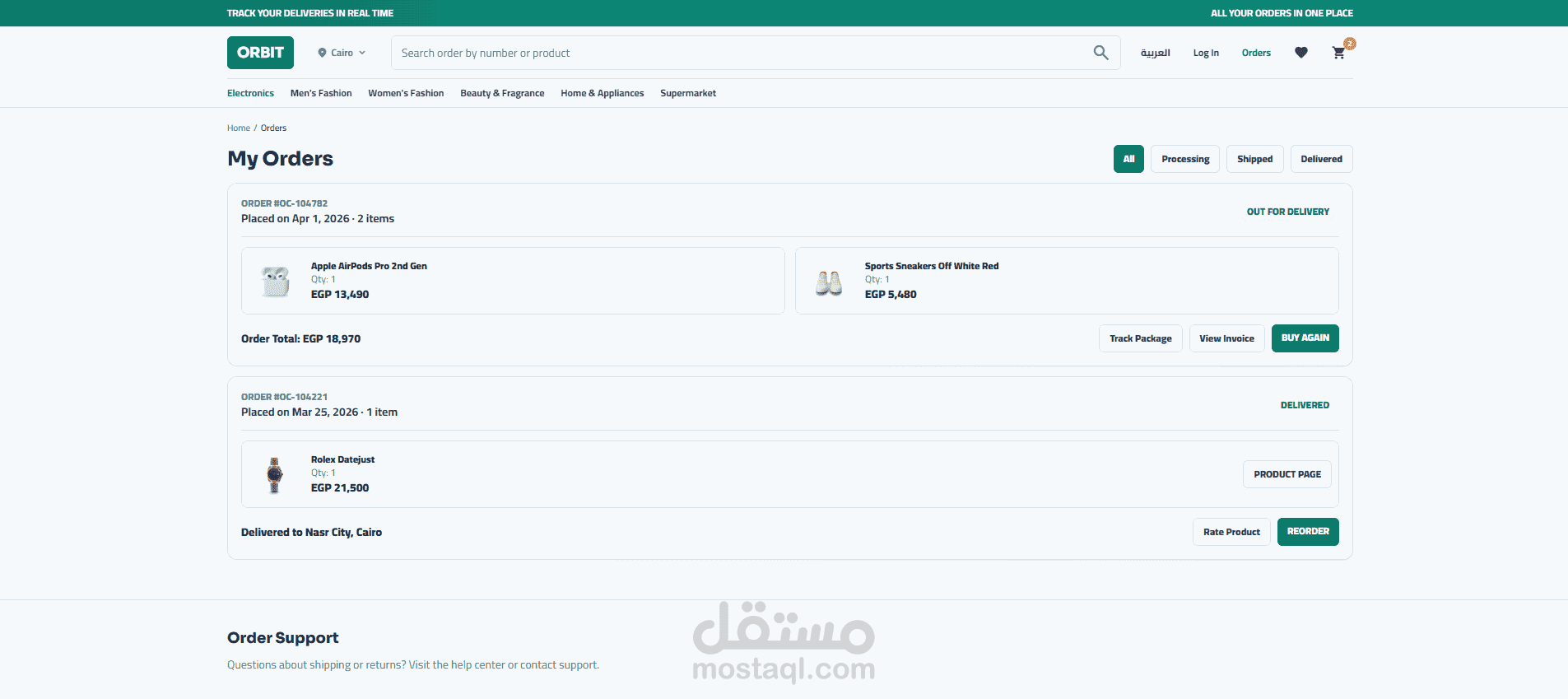
Task: Click the PRODUCT PAGE button
Action: click(1287, 474)
